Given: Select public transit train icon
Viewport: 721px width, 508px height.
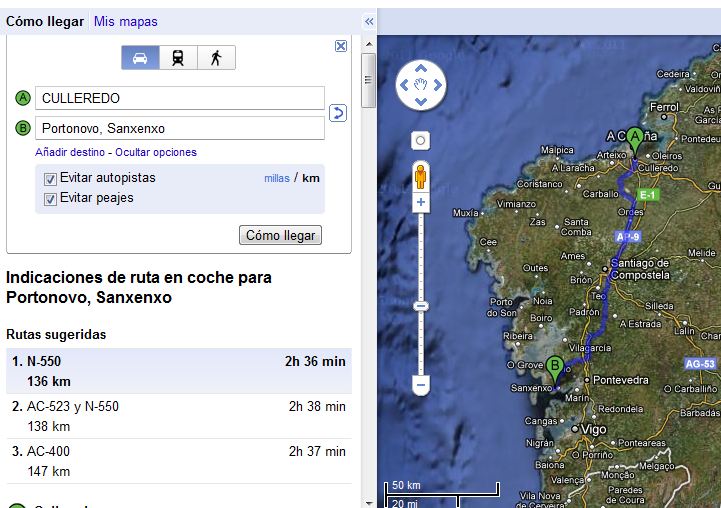Looking at the screenshot, I should pyautogui.click(x=178, y=57).
